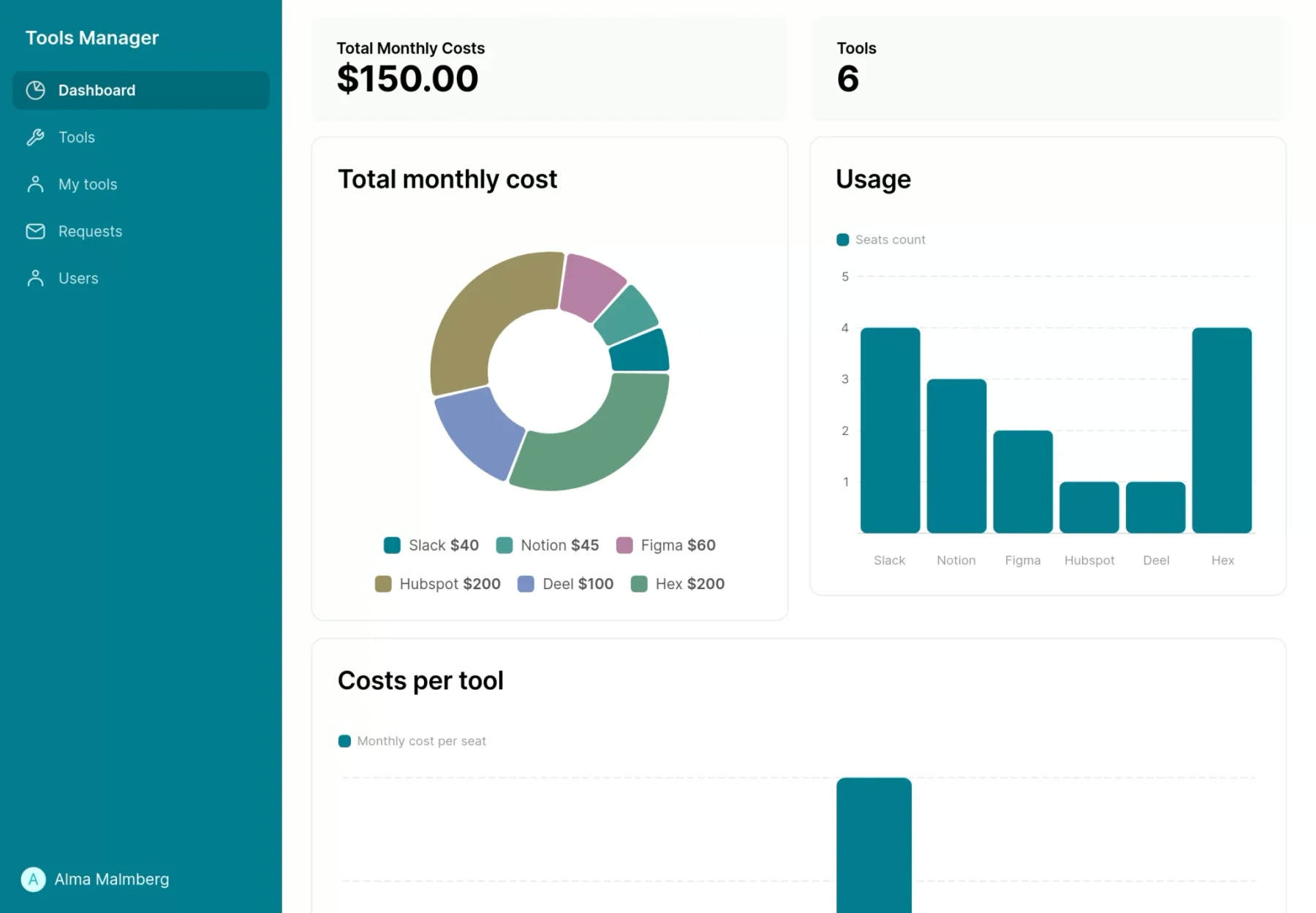Click the person icon beside Users
This screenshot has height=913, width=1316.
[35, 279]
